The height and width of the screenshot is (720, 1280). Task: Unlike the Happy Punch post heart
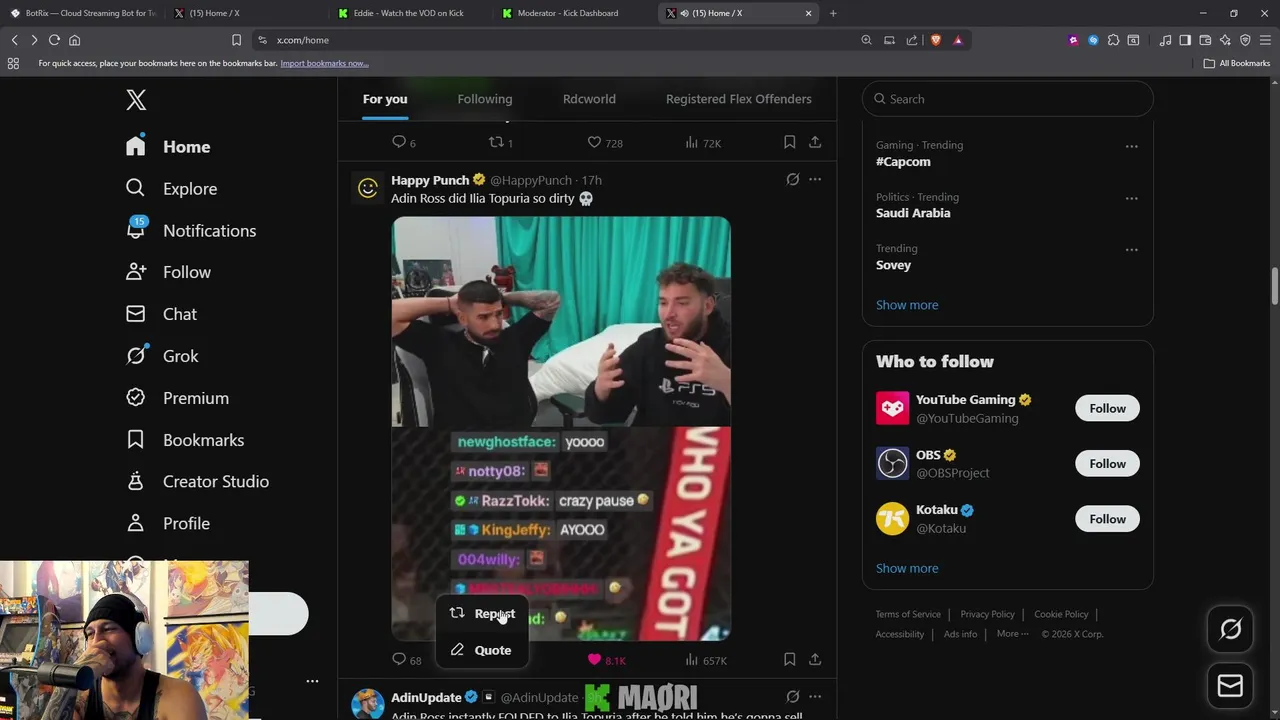pos(594,660)
